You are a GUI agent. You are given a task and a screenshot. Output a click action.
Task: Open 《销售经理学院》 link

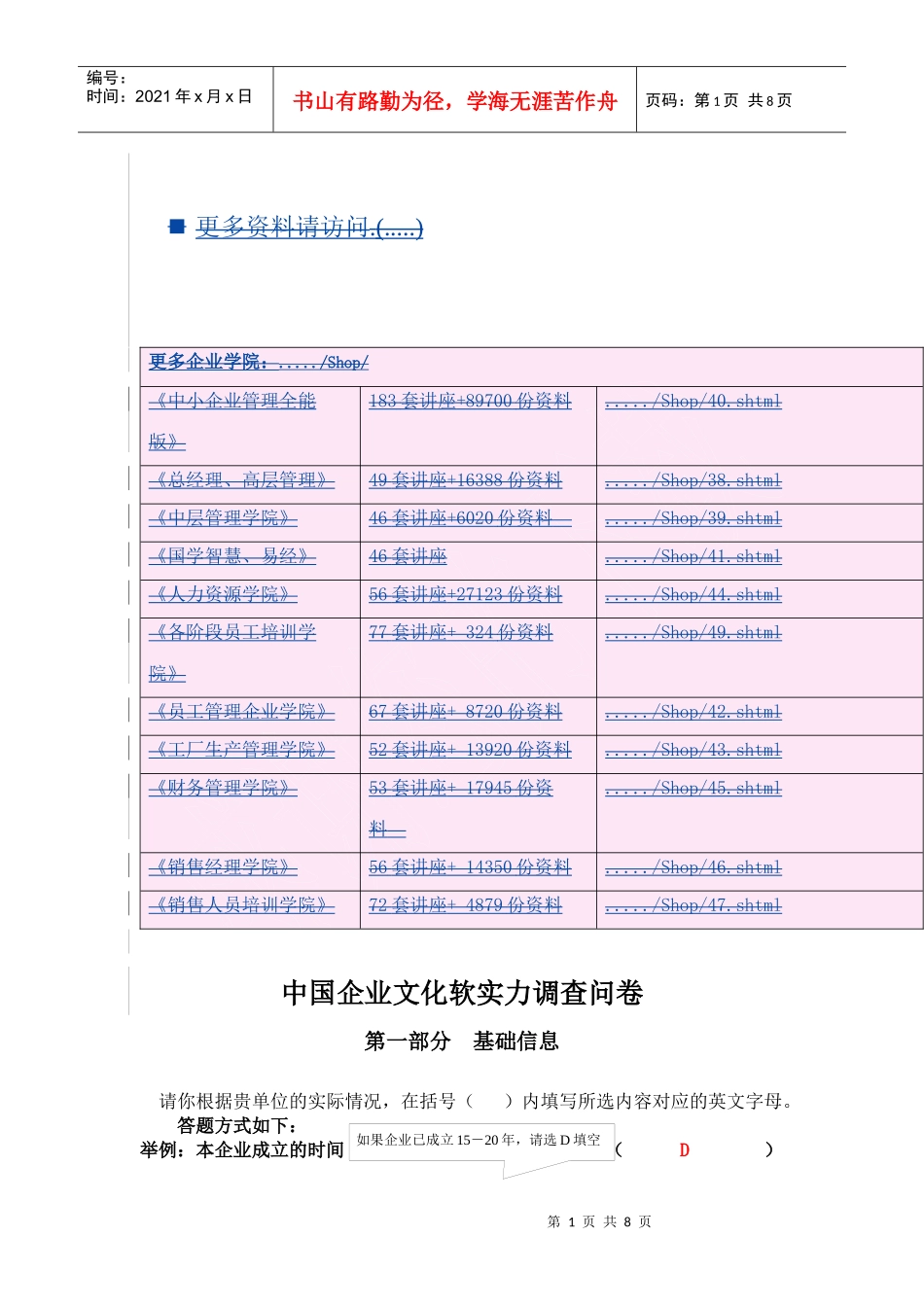click(223, 867)
